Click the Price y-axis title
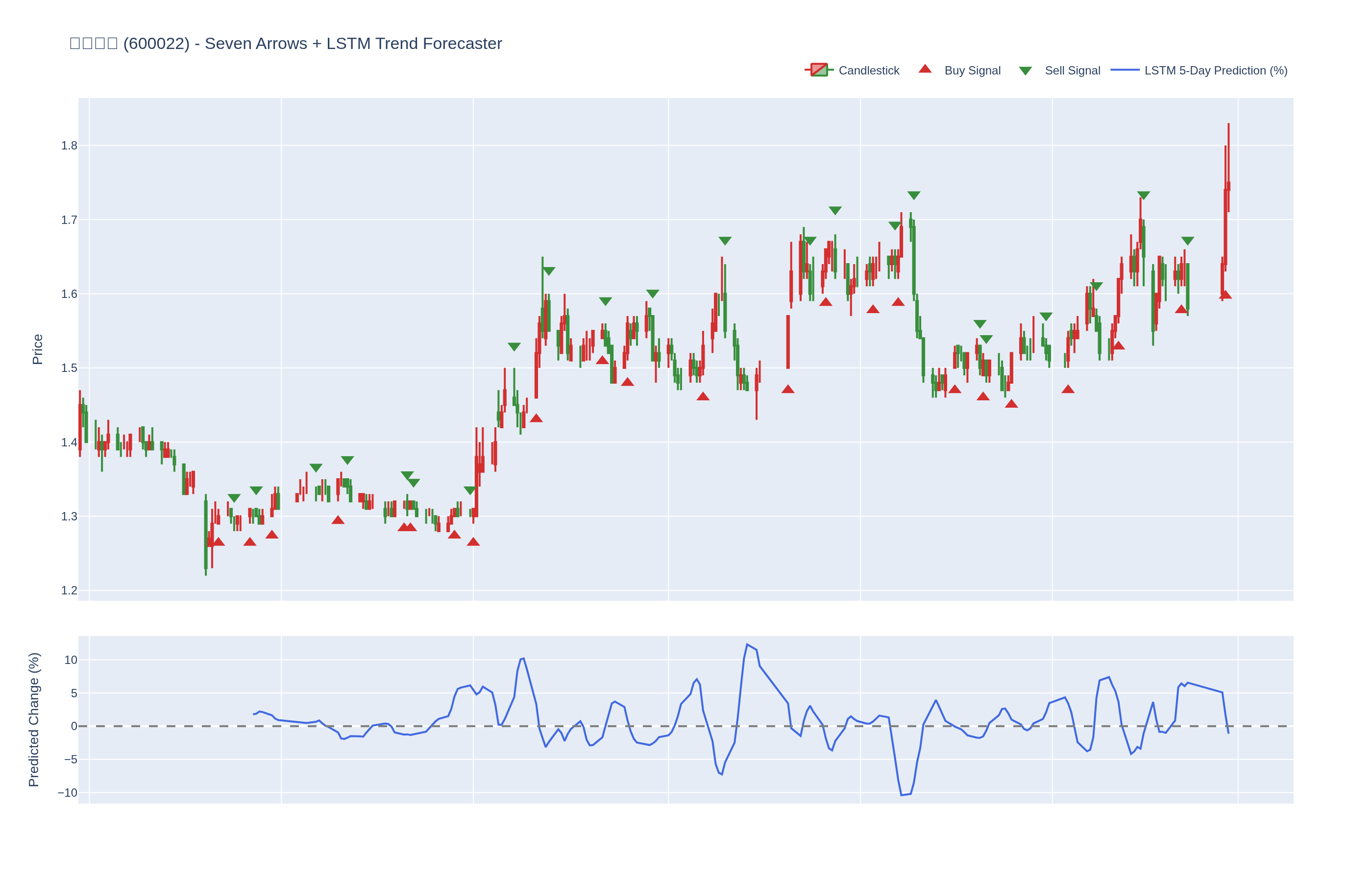 [x=38, y=349]
